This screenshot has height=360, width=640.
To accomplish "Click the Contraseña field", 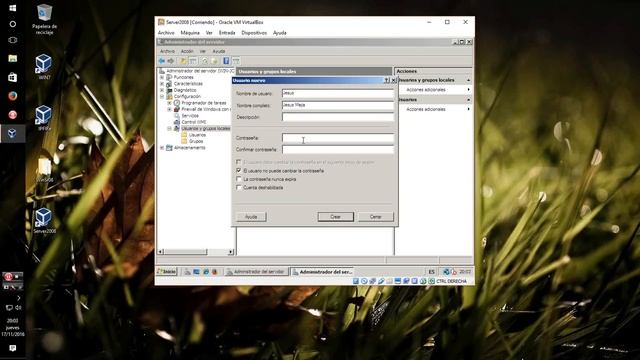I will click(338, 138).
